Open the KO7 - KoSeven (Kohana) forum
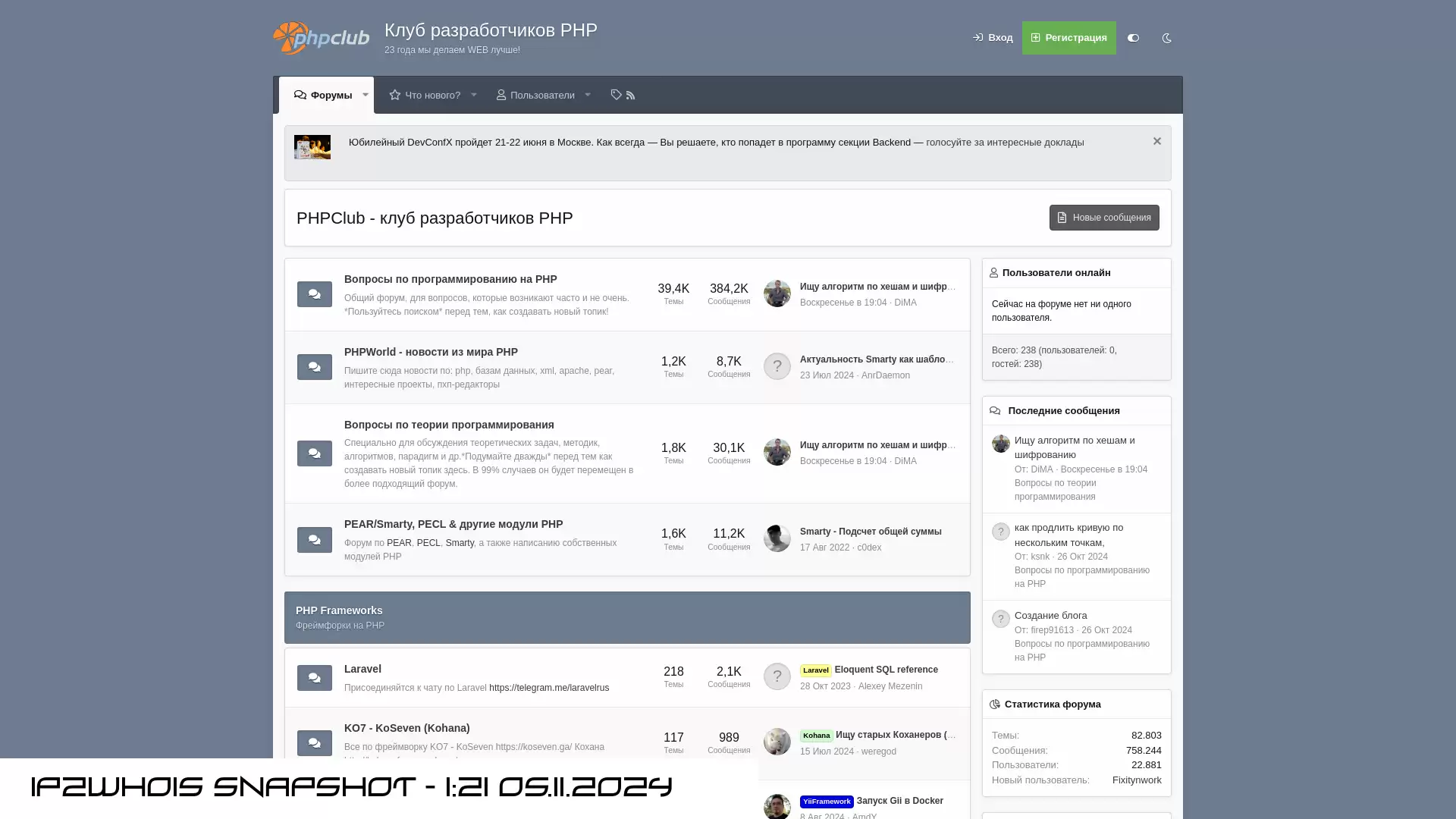Screen dimensions: 1456x819 click(407, 728)
